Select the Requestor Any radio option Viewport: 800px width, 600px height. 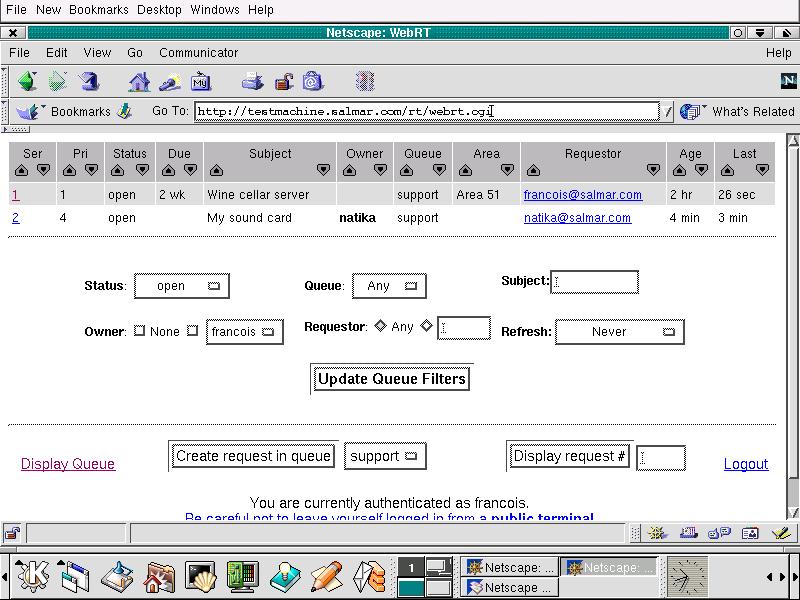[380, 326]
